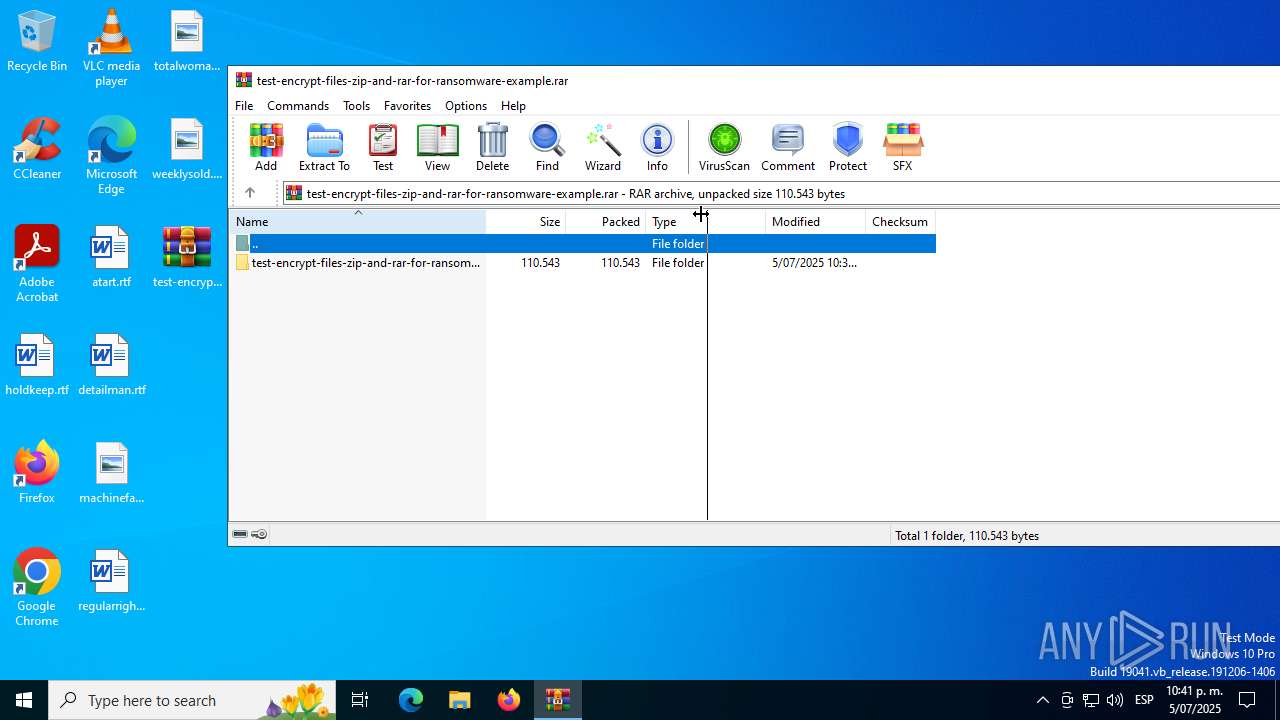Select the VLC media player desktop icon

[x=111, y=47]
